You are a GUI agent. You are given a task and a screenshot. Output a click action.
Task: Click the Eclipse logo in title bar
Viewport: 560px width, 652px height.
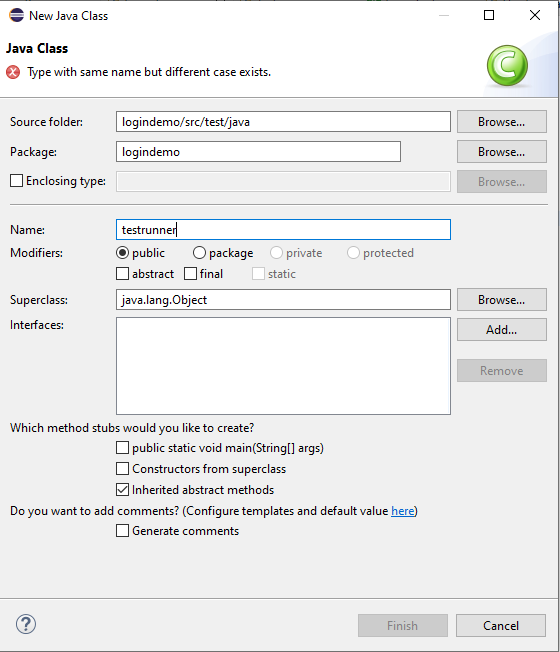pos(17,15)
